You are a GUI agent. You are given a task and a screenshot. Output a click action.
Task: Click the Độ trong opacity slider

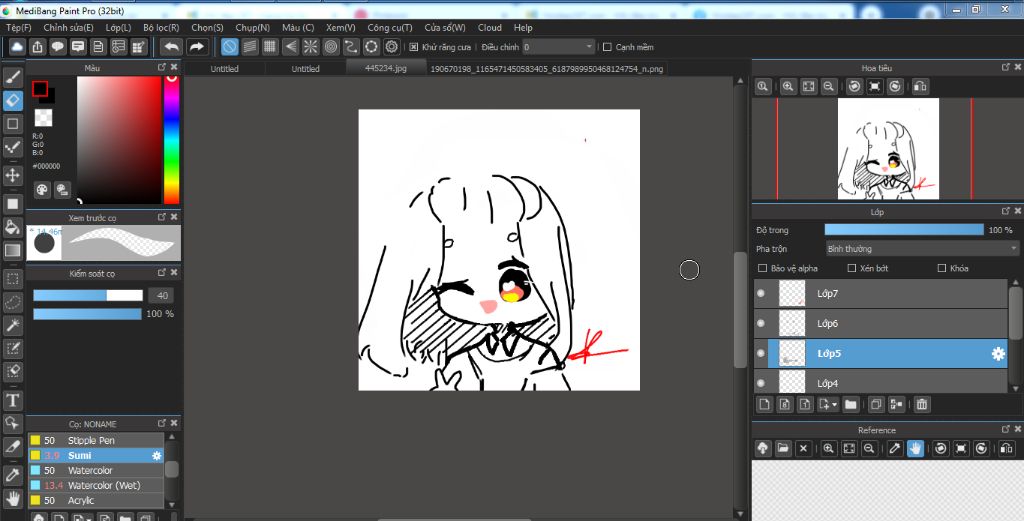click(904, 230)
